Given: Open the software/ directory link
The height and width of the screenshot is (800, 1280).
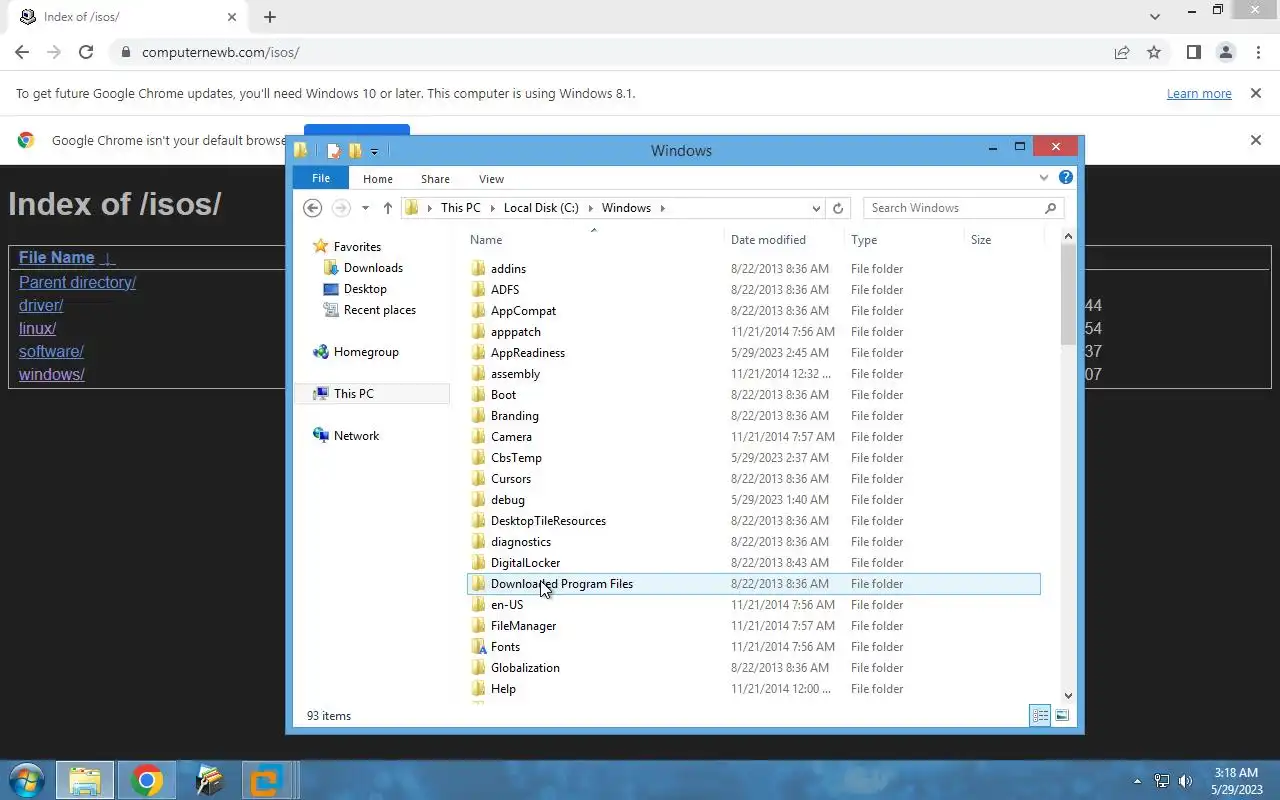Looking at the screenshot, I should click(x=51, y=351).
